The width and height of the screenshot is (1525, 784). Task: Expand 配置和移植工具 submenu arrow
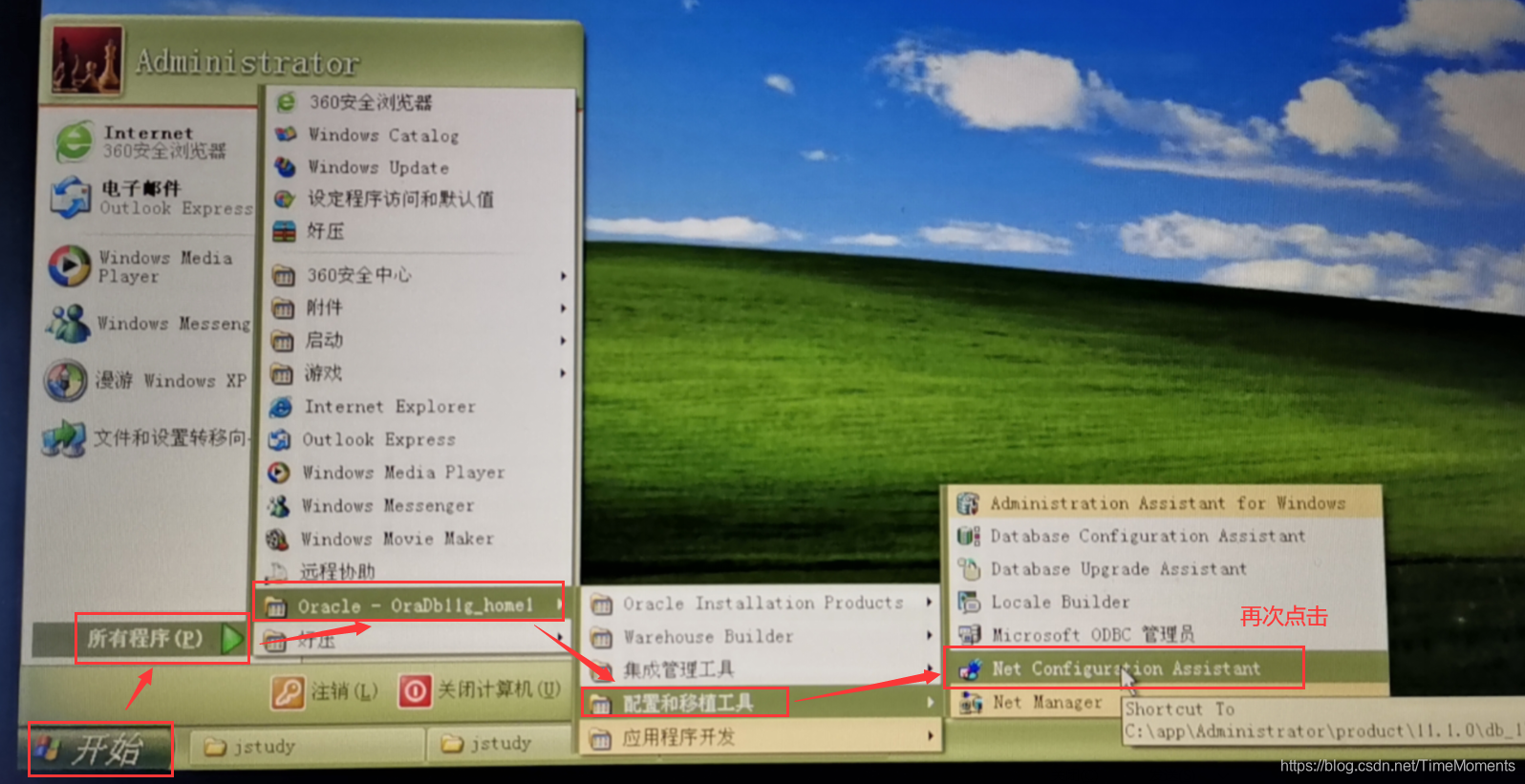(x=929, y=703)
